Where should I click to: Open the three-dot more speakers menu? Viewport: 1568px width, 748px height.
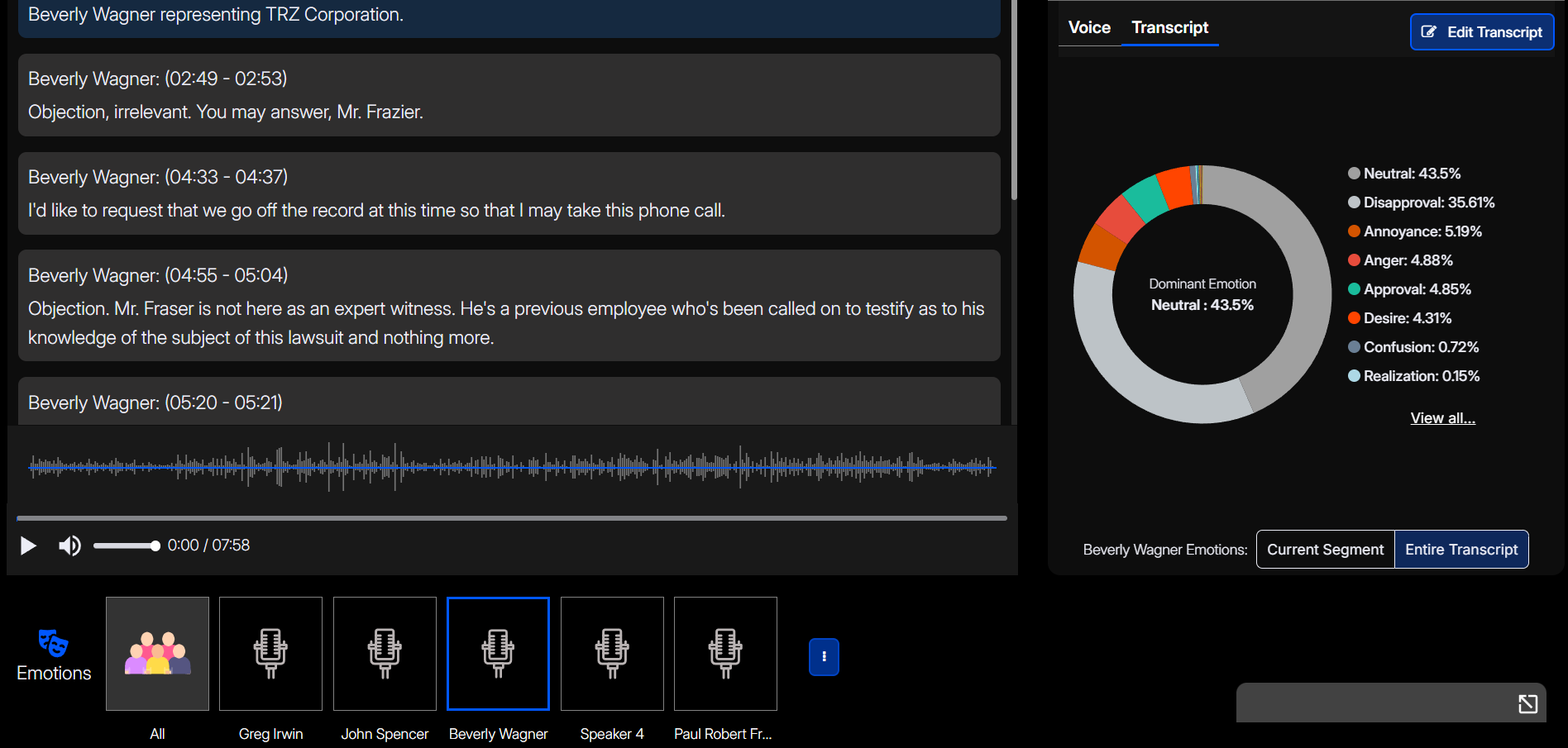(x=824, y=657)
